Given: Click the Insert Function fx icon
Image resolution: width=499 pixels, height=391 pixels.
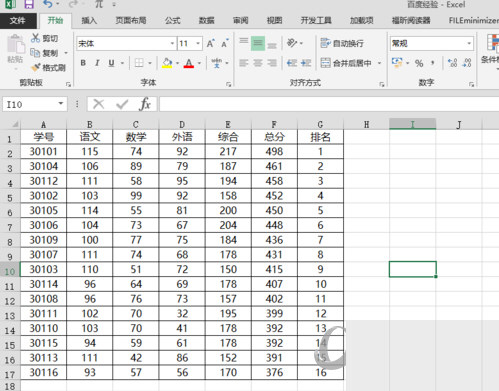Looking at the screenshot, I should click(x=145, y=104).
